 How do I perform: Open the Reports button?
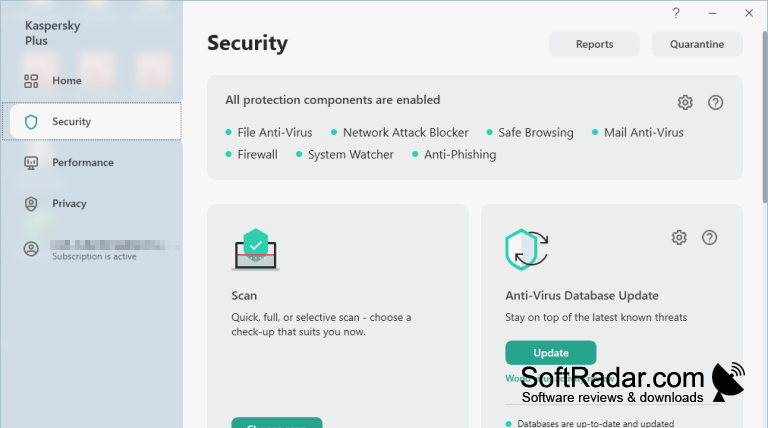(x=594, y=44)
